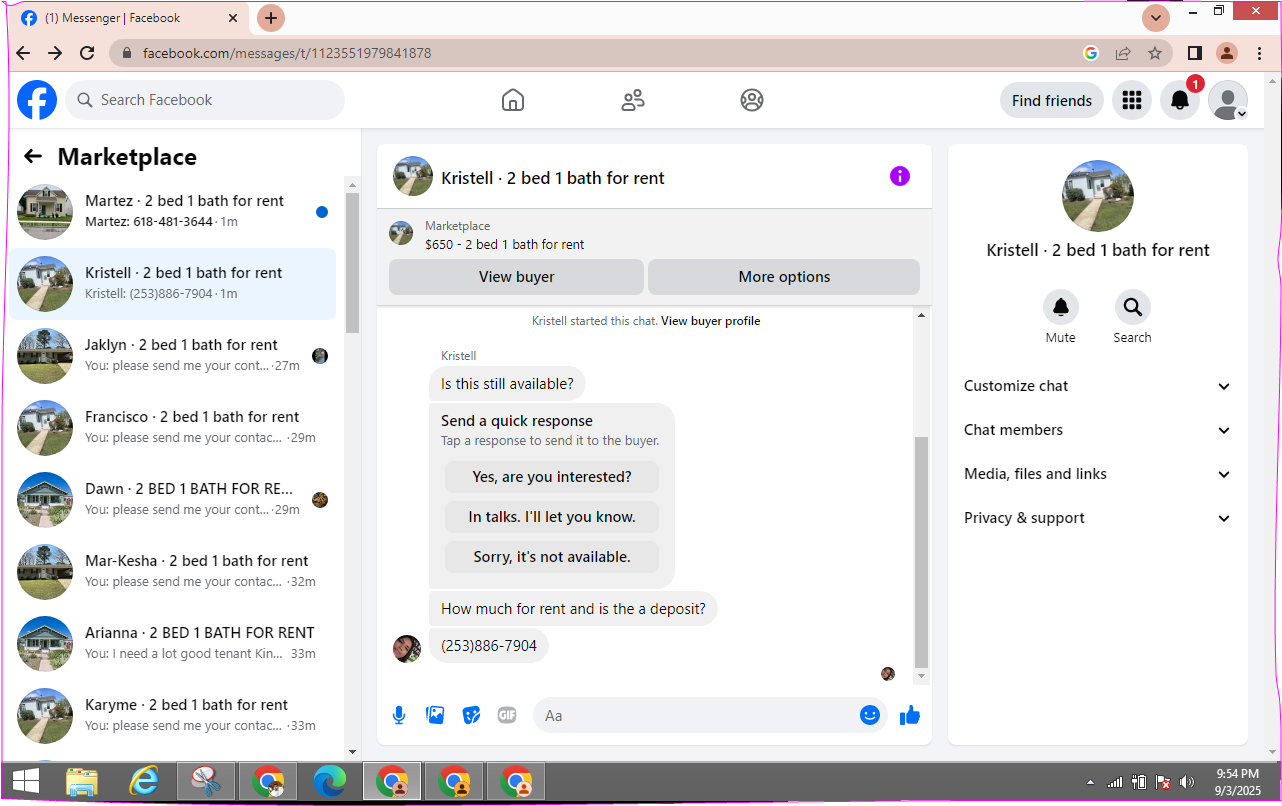
Task: Choose a GIF icon in composer
Action: click(507, 715)
